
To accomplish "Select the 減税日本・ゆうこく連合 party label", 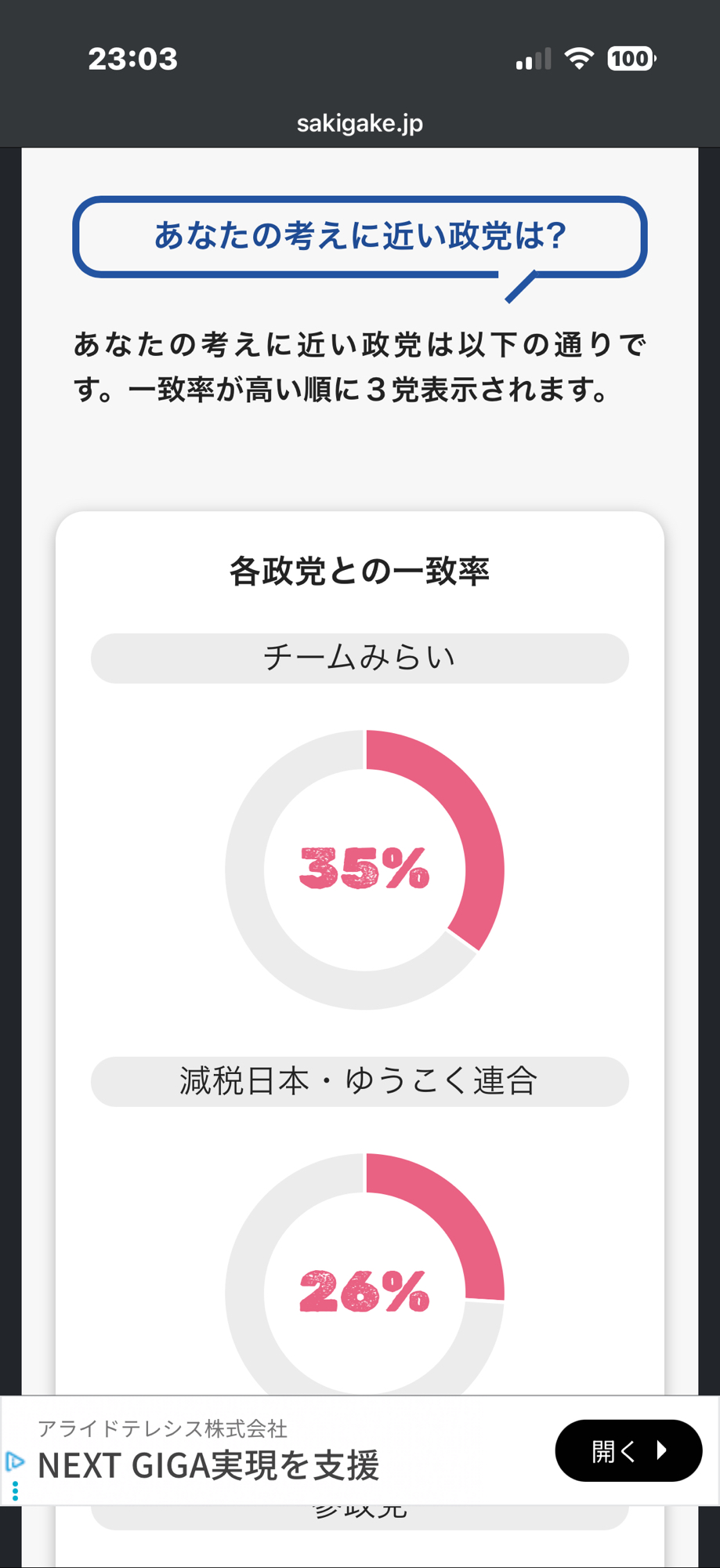I will click(360, 1081).
